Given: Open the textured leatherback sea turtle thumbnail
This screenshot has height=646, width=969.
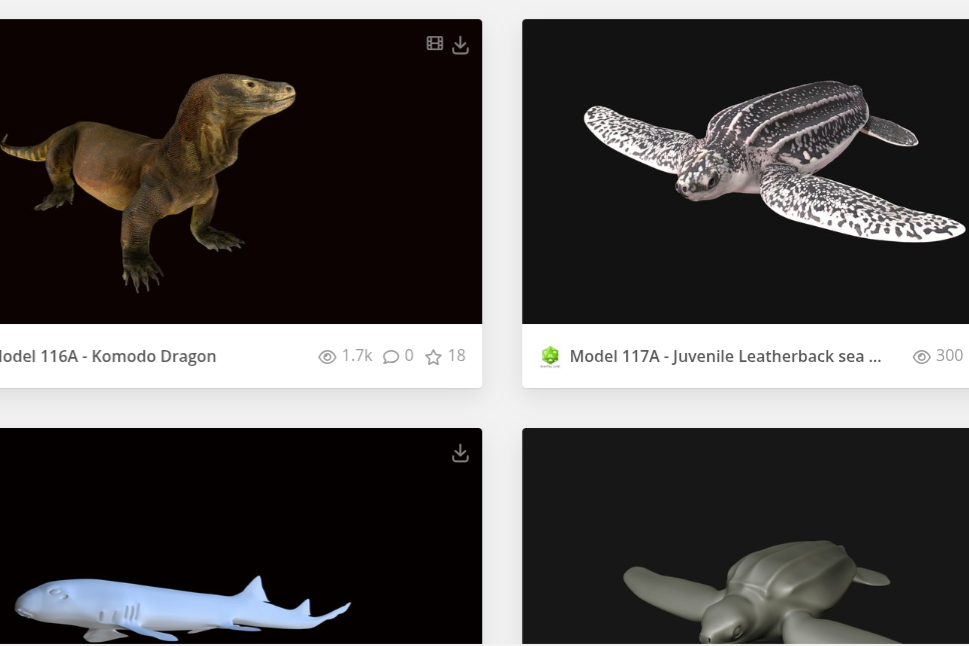Looking at the screenshot, I should (745, 171).
